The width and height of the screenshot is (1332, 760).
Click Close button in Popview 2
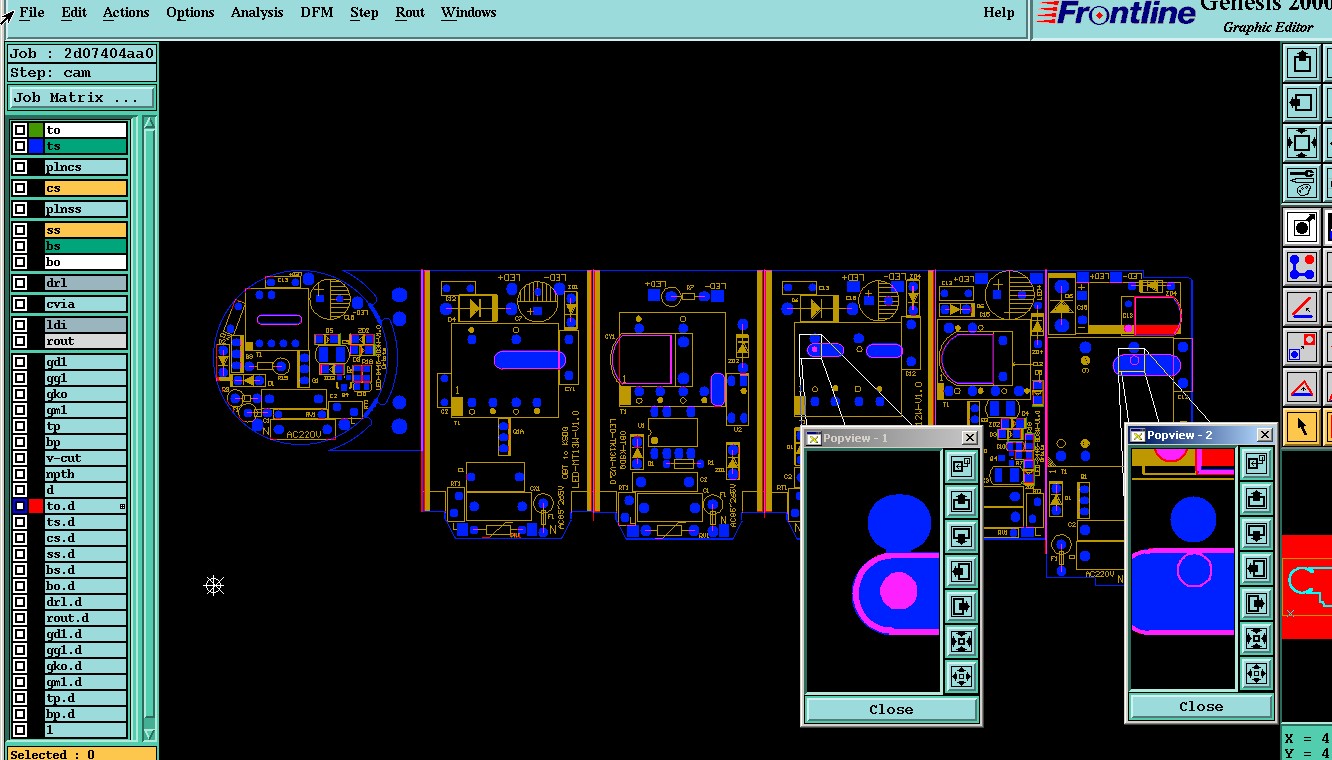[1201, 706]
